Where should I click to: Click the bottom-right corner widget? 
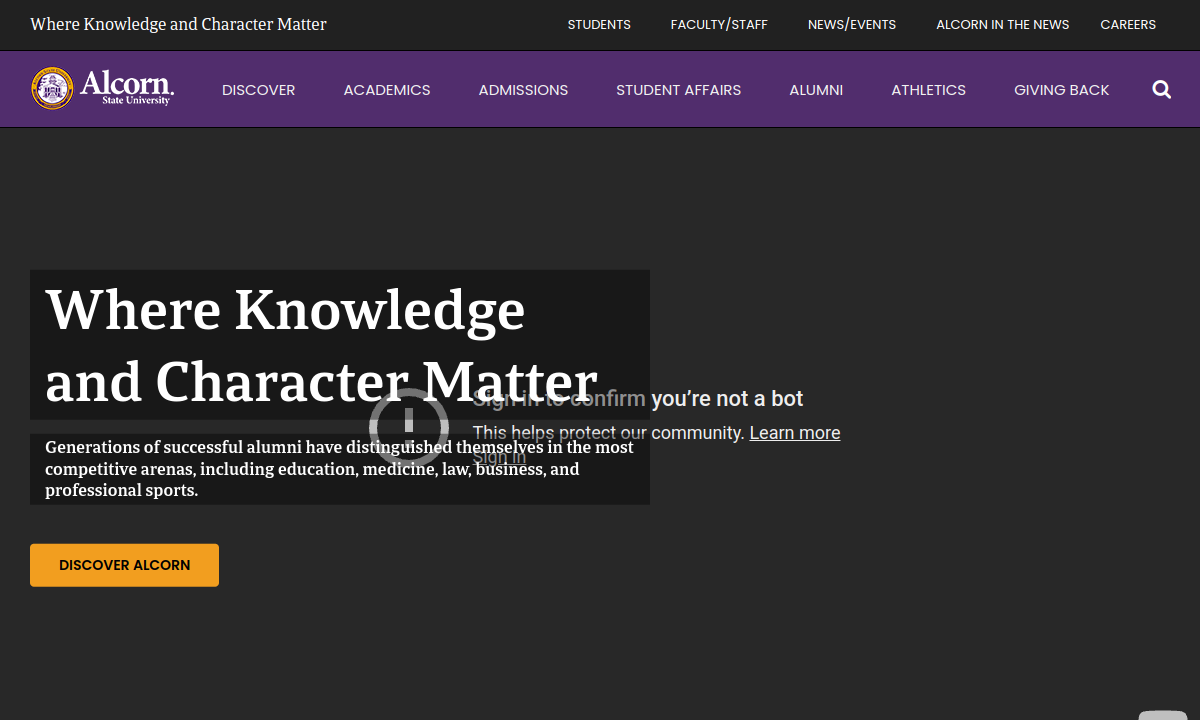1163,714
